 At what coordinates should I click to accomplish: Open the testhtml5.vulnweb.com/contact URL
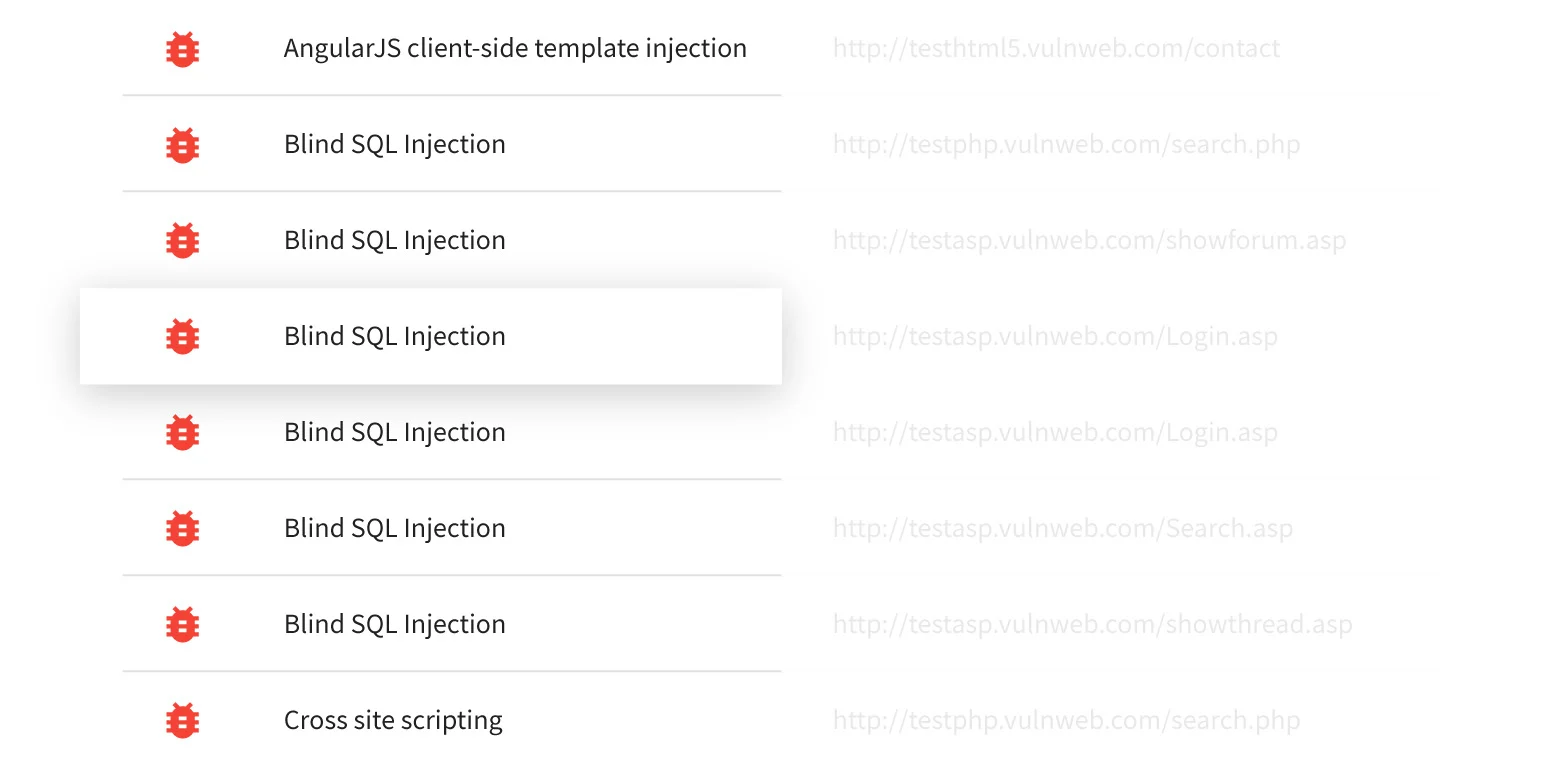click(1056, 49)
